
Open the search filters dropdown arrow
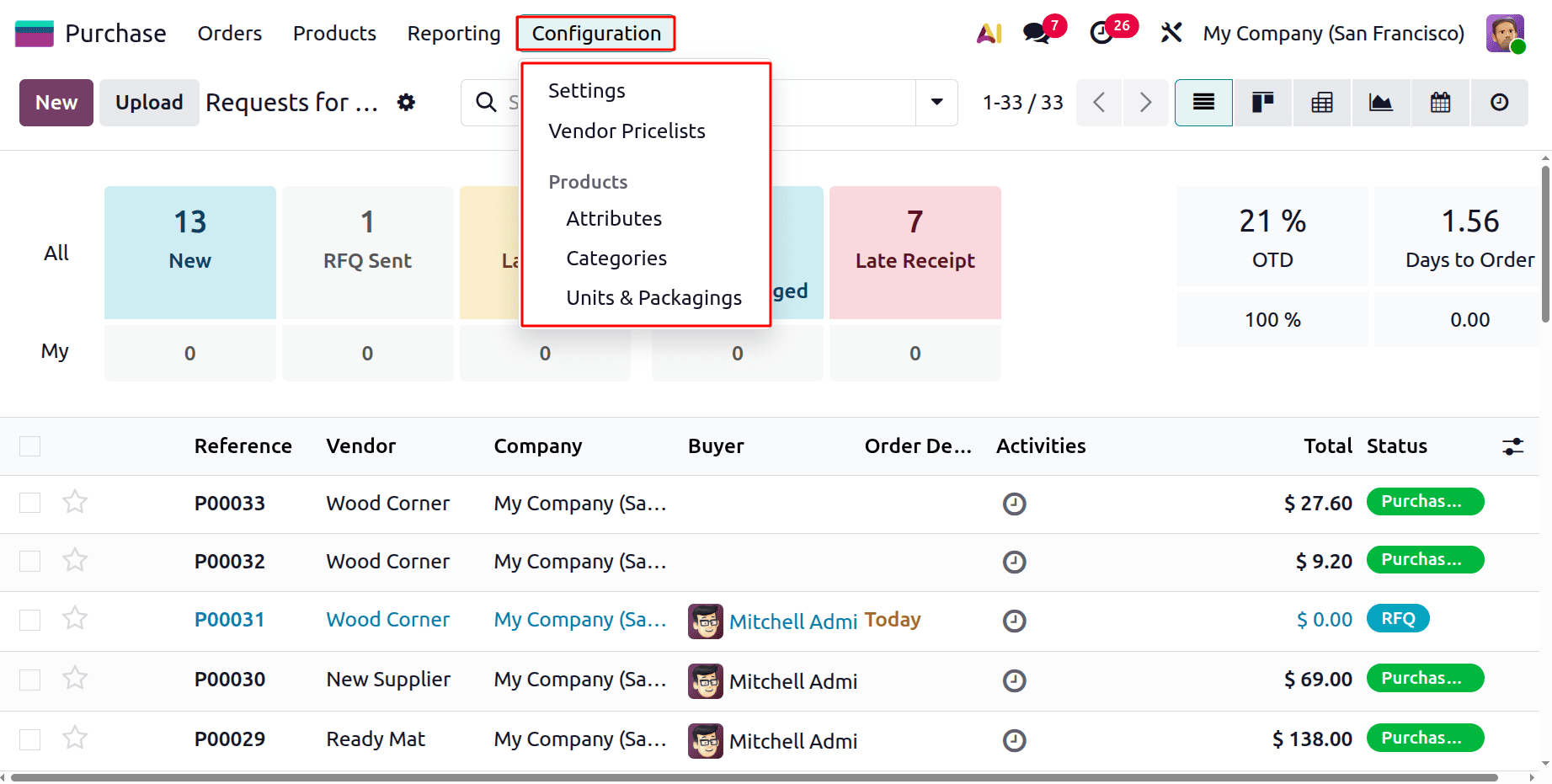coord(936,102)
